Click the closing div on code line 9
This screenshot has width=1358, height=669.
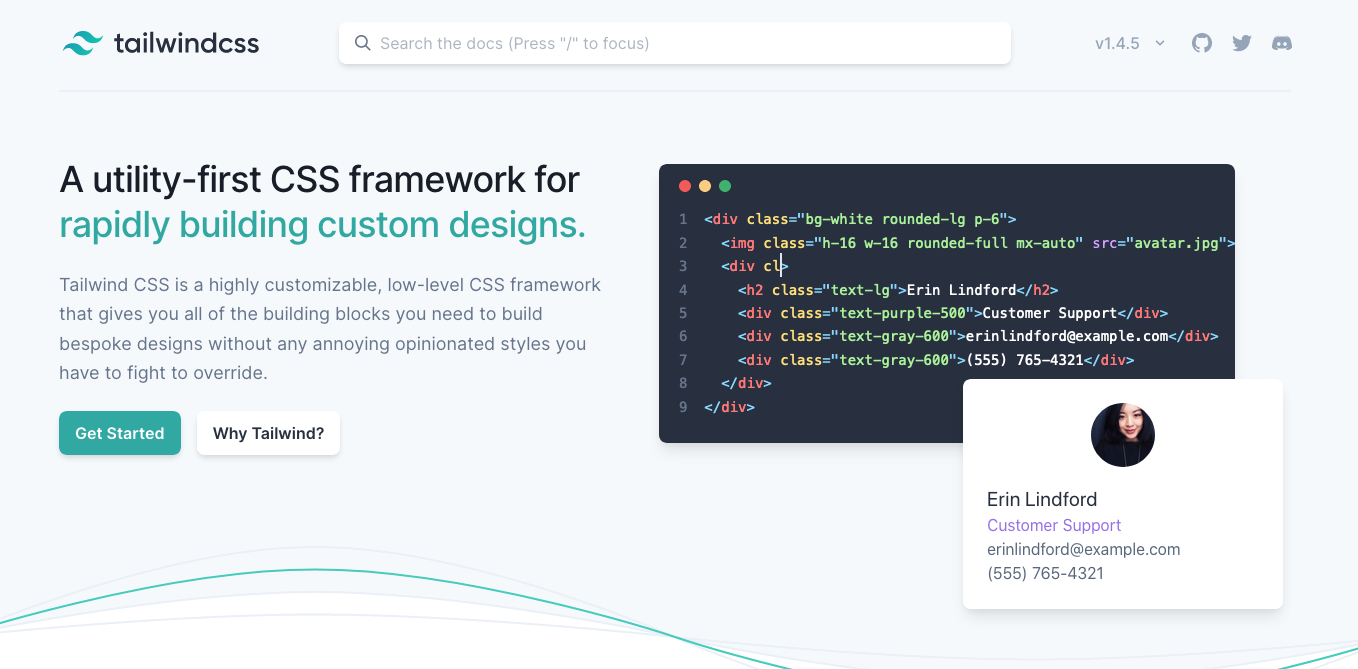tap(729, 407)
